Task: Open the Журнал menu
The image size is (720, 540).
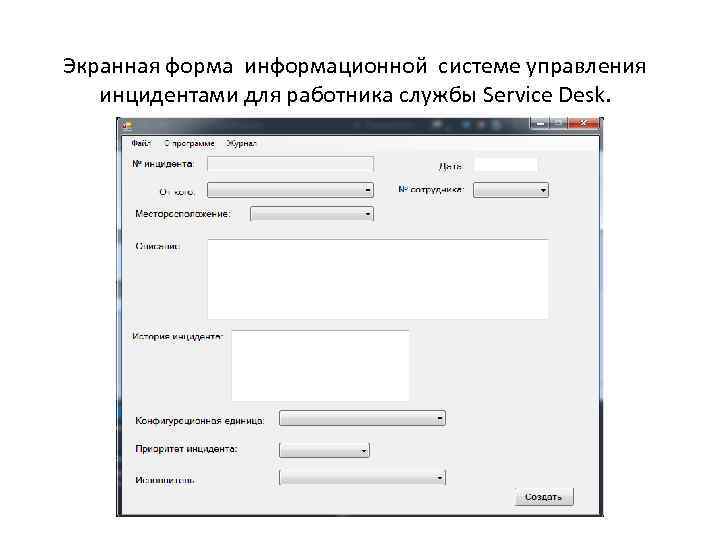Action: pyautogui.click(x=241, y=144)
